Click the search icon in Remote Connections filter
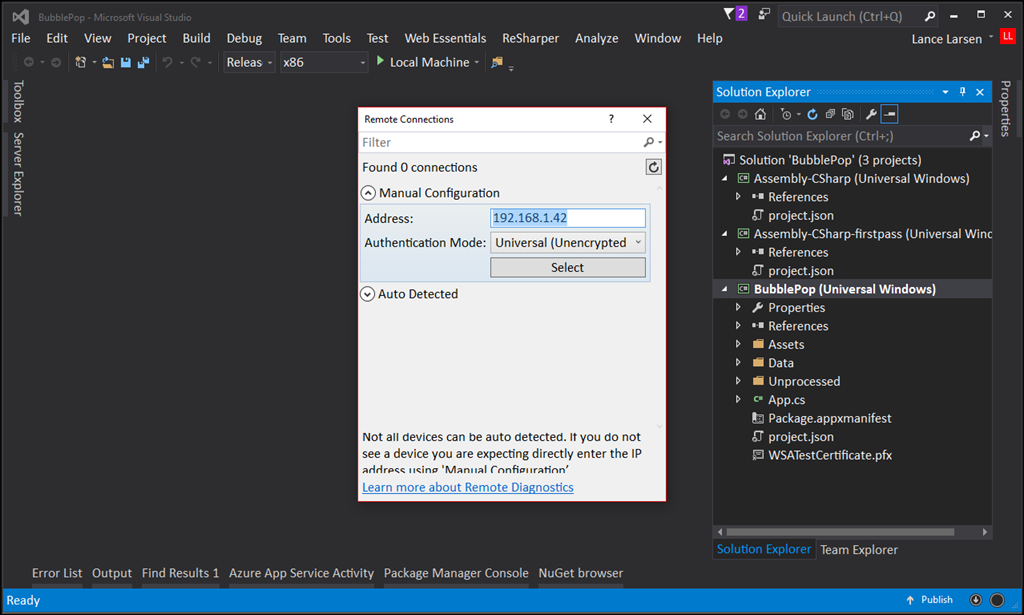This screenshot has height=615, width=1024. [648, 142]
